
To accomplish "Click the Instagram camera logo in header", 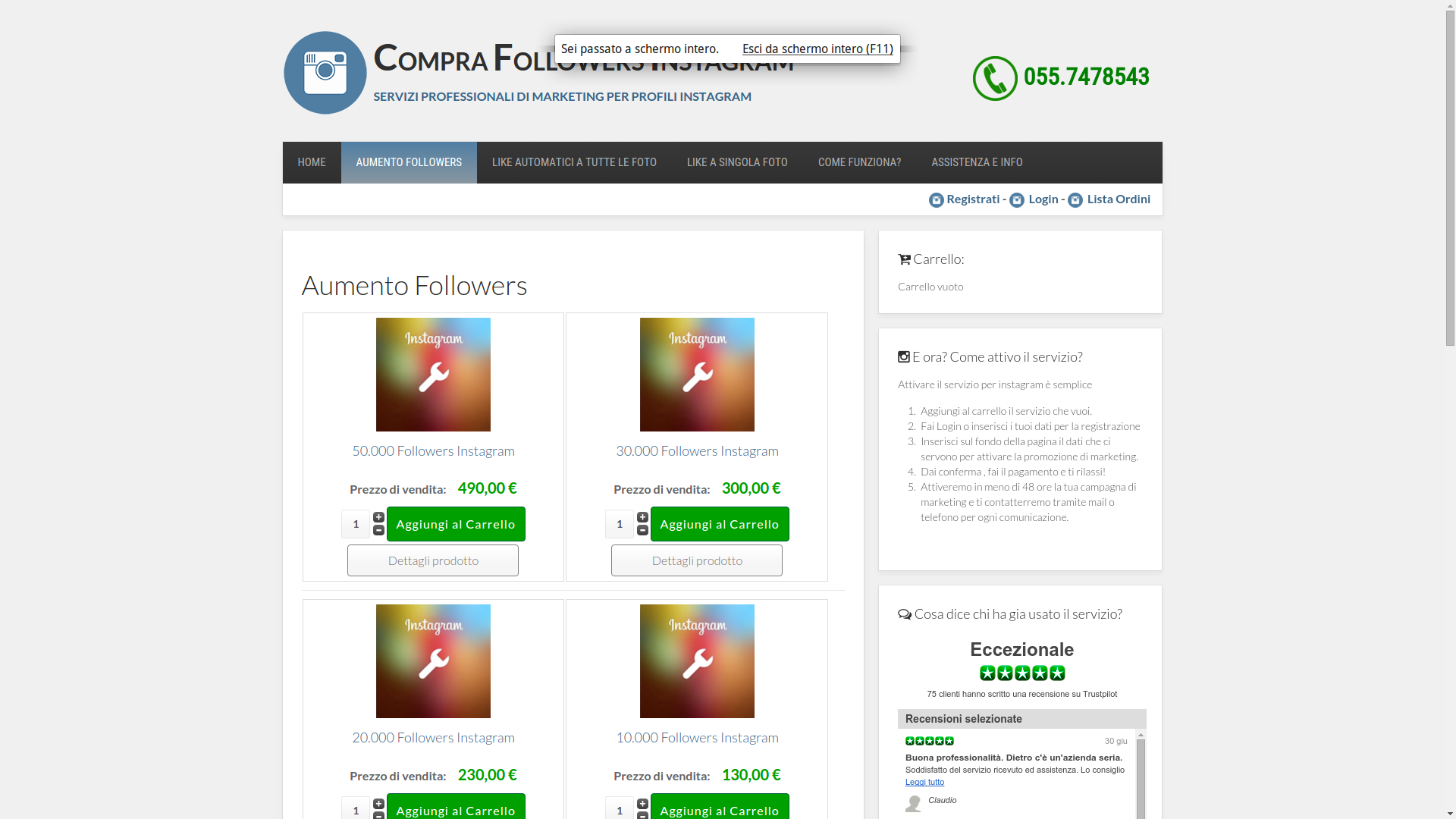I will tap(325, 73).
